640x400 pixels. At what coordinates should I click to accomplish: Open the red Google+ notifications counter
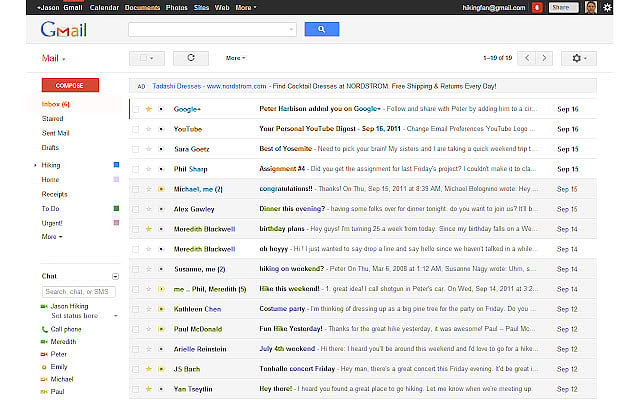tap(537, 7)
